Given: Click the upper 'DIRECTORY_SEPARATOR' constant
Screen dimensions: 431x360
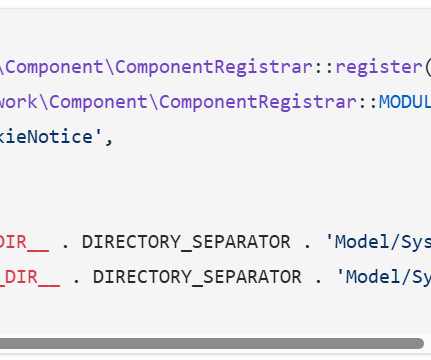Looking at the screenshot, I should click(x=186, y=242).
